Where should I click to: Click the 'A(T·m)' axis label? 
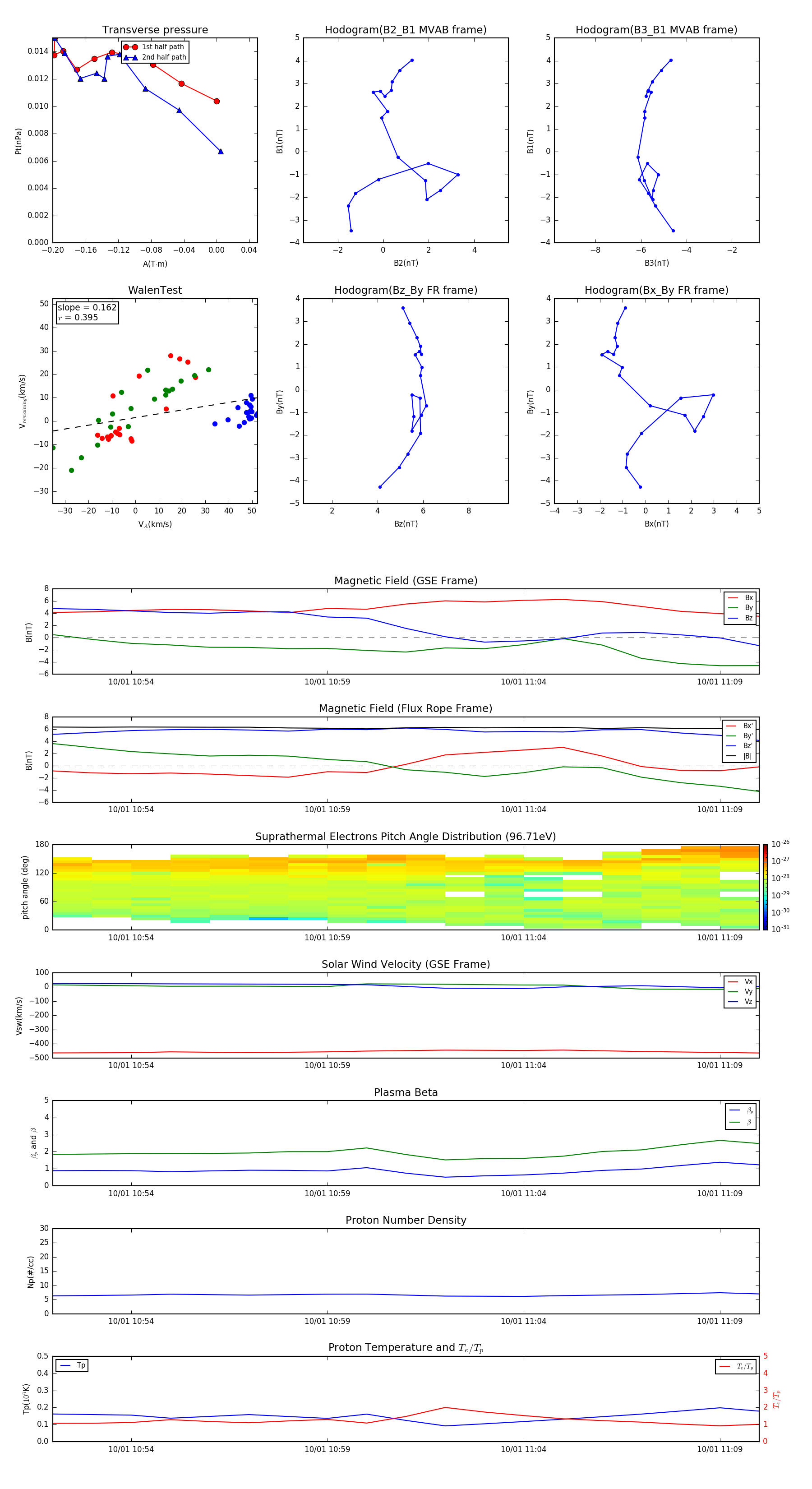[155, 264]
